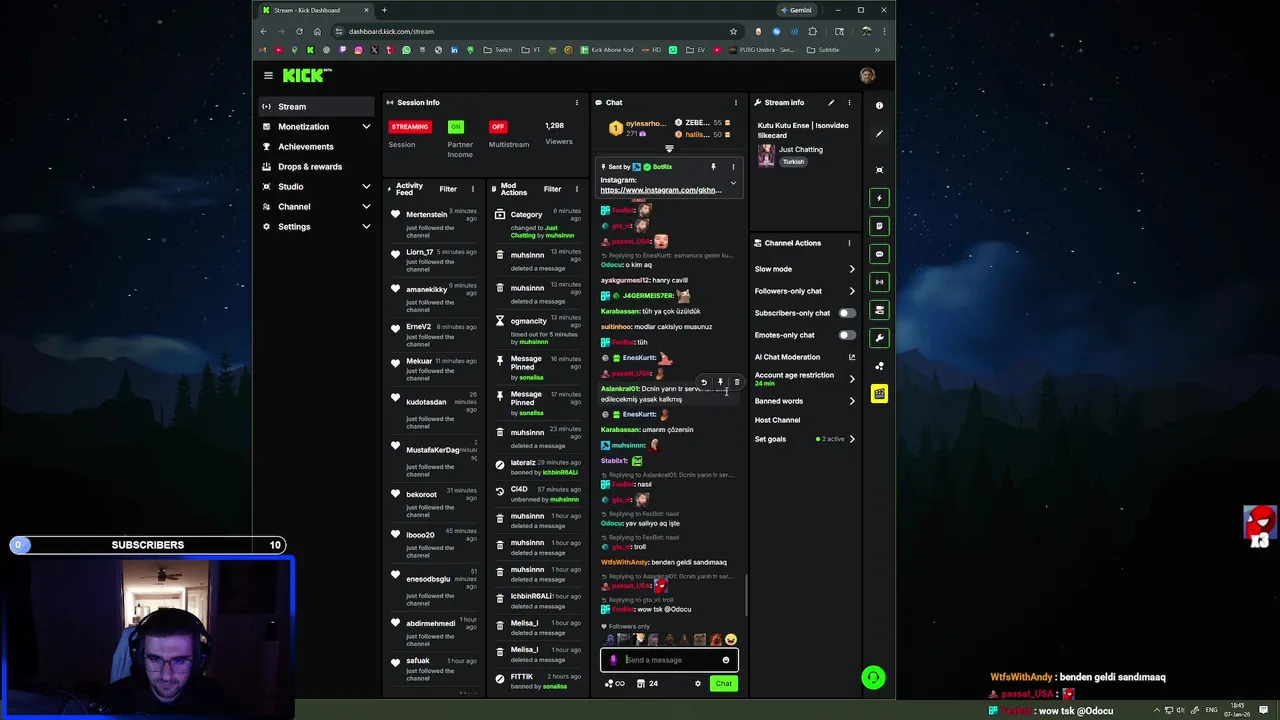
Task: Click the lightning bolt icon in right toolbar
Action: pos(879,198)
